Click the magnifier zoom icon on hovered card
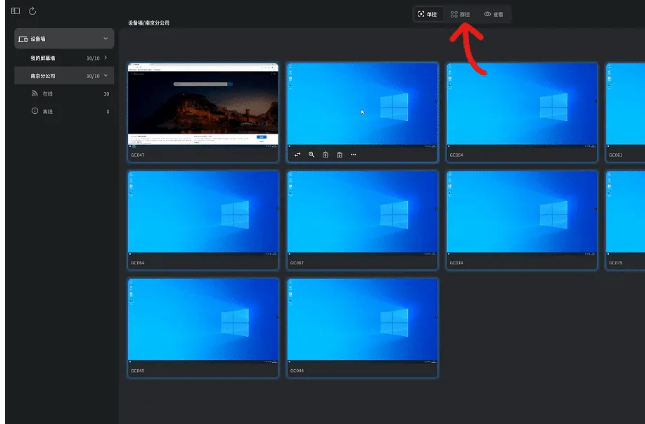Image resolution: width=645 pixels, height=424 pixels. [311, 155]
